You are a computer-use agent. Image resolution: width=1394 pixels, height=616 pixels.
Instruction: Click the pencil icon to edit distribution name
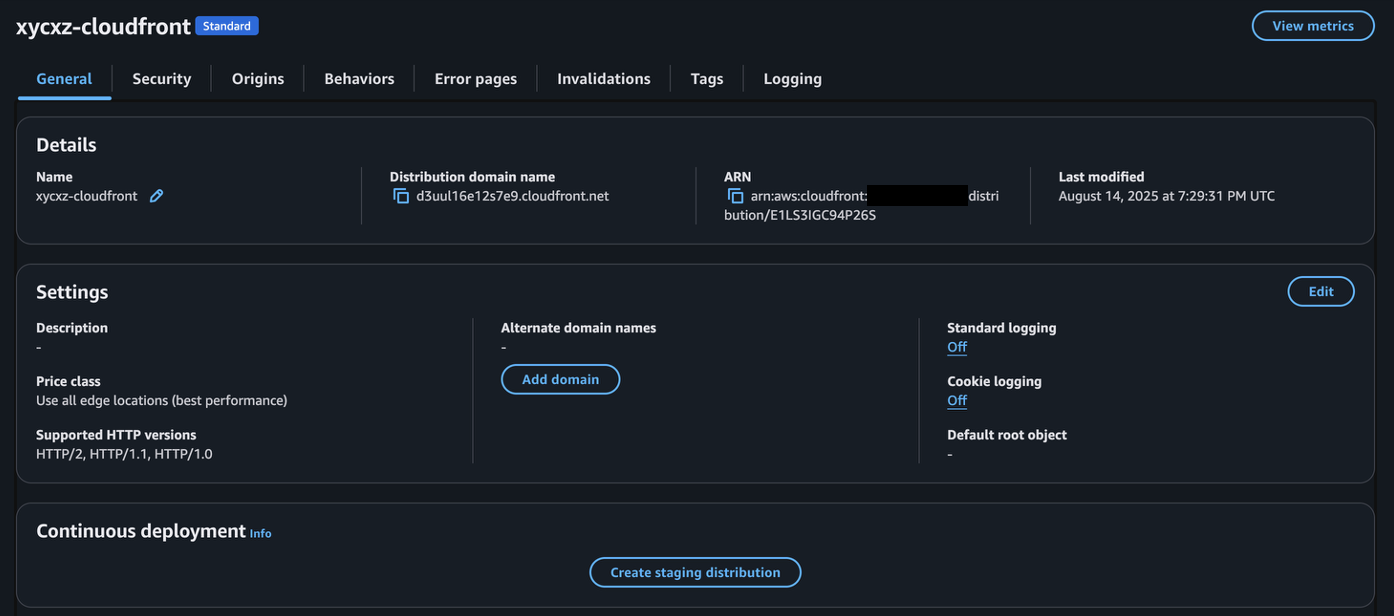pos(156,196)
